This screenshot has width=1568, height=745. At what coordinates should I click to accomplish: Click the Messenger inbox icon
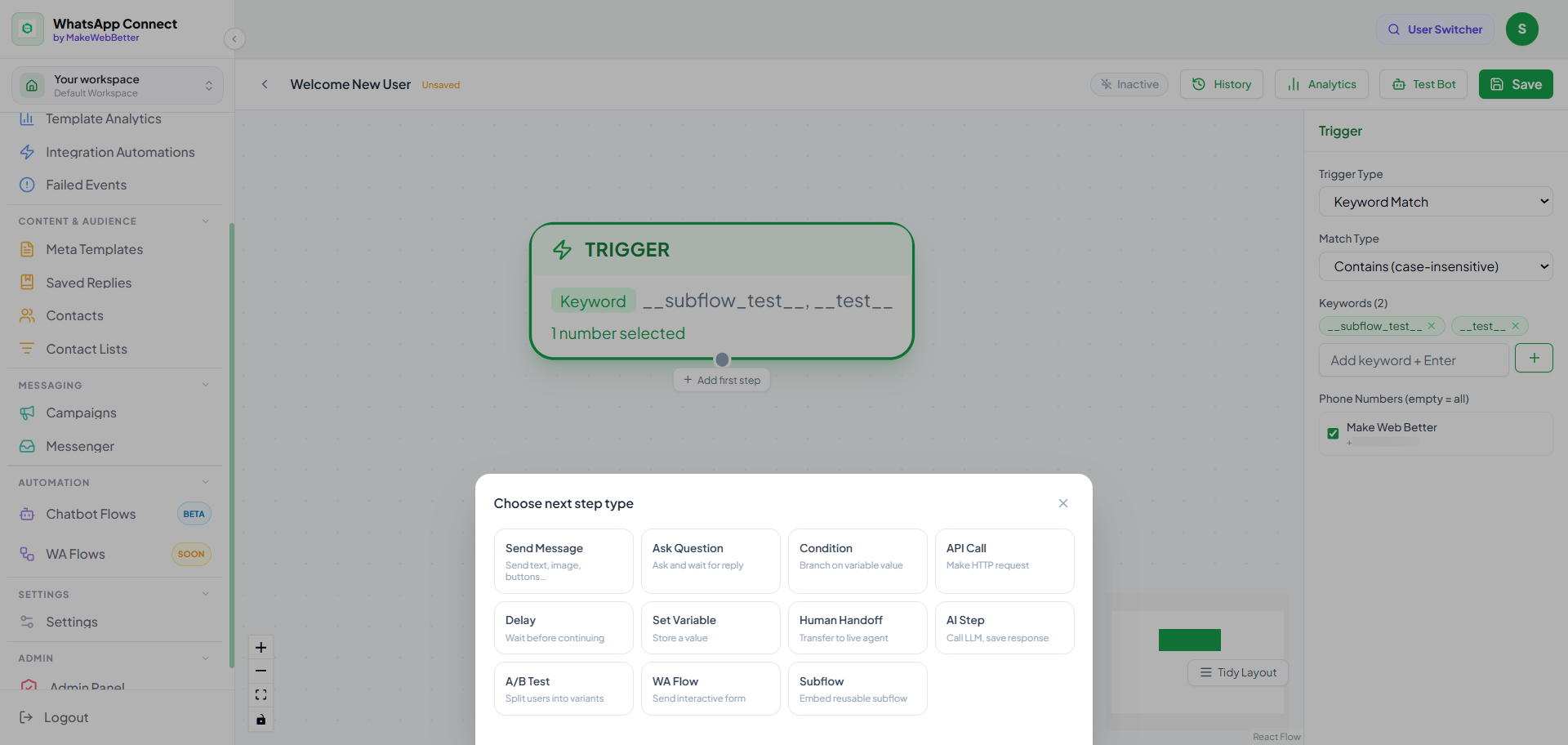(27, 446)
